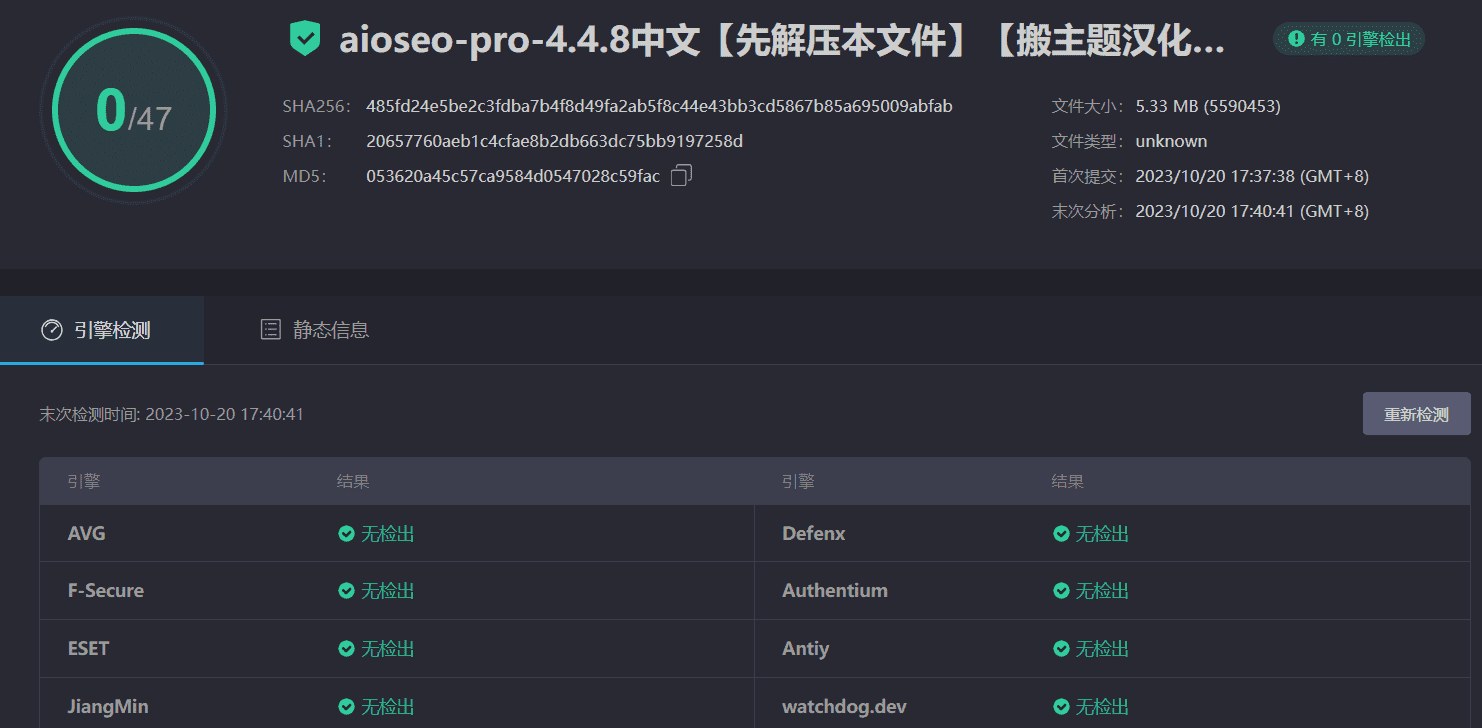
Task: Click the file type value unknown
Action: tap(1171, 141)
